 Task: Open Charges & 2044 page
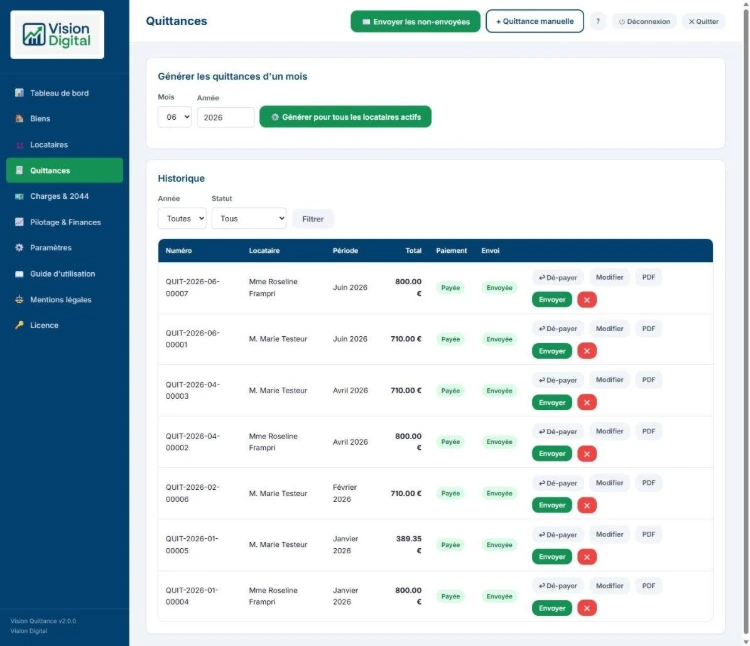(64, 197)
